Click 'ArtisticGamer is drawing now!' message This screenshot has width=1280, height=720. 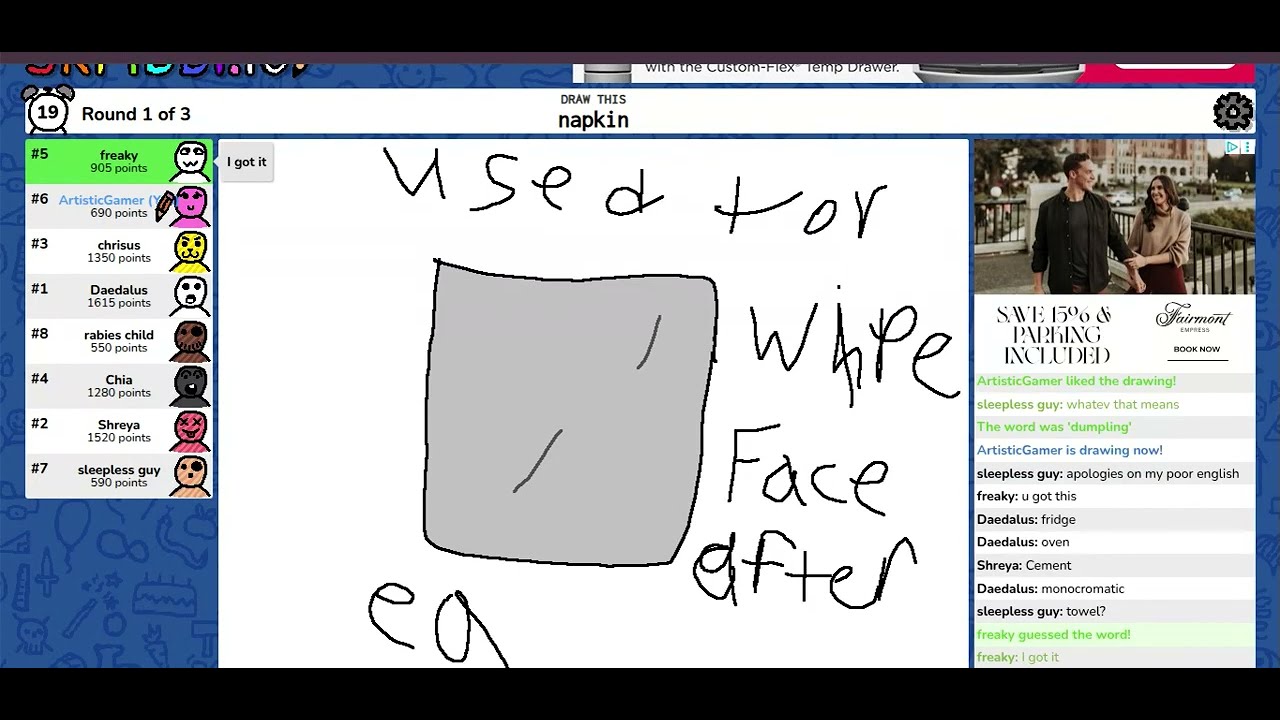point(1069,450)
